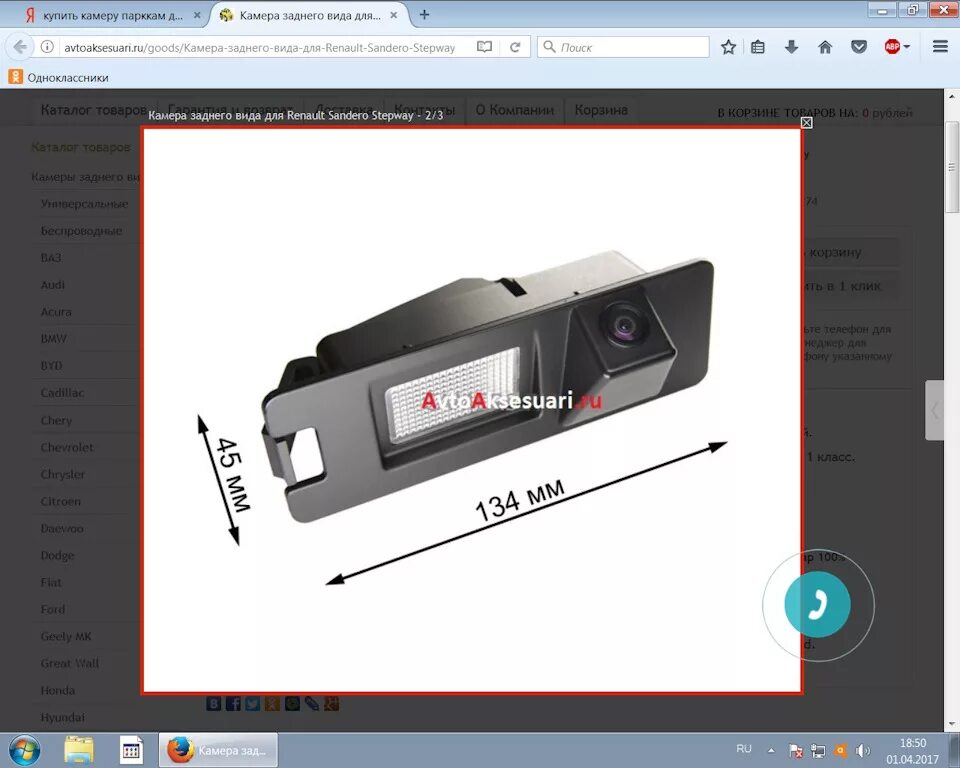Share via Twitter social icon
The width and height of the screenshot is (960, 768).
(253, 703)
